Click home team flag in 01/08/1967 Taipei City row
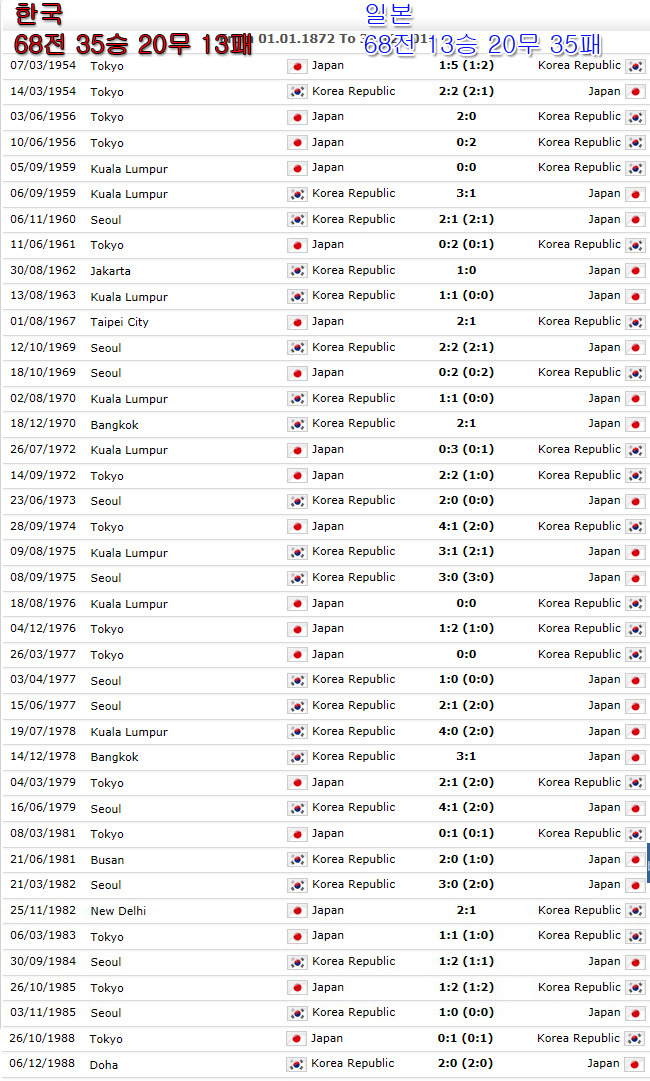650x1081 pixels. tap(297, 322)
